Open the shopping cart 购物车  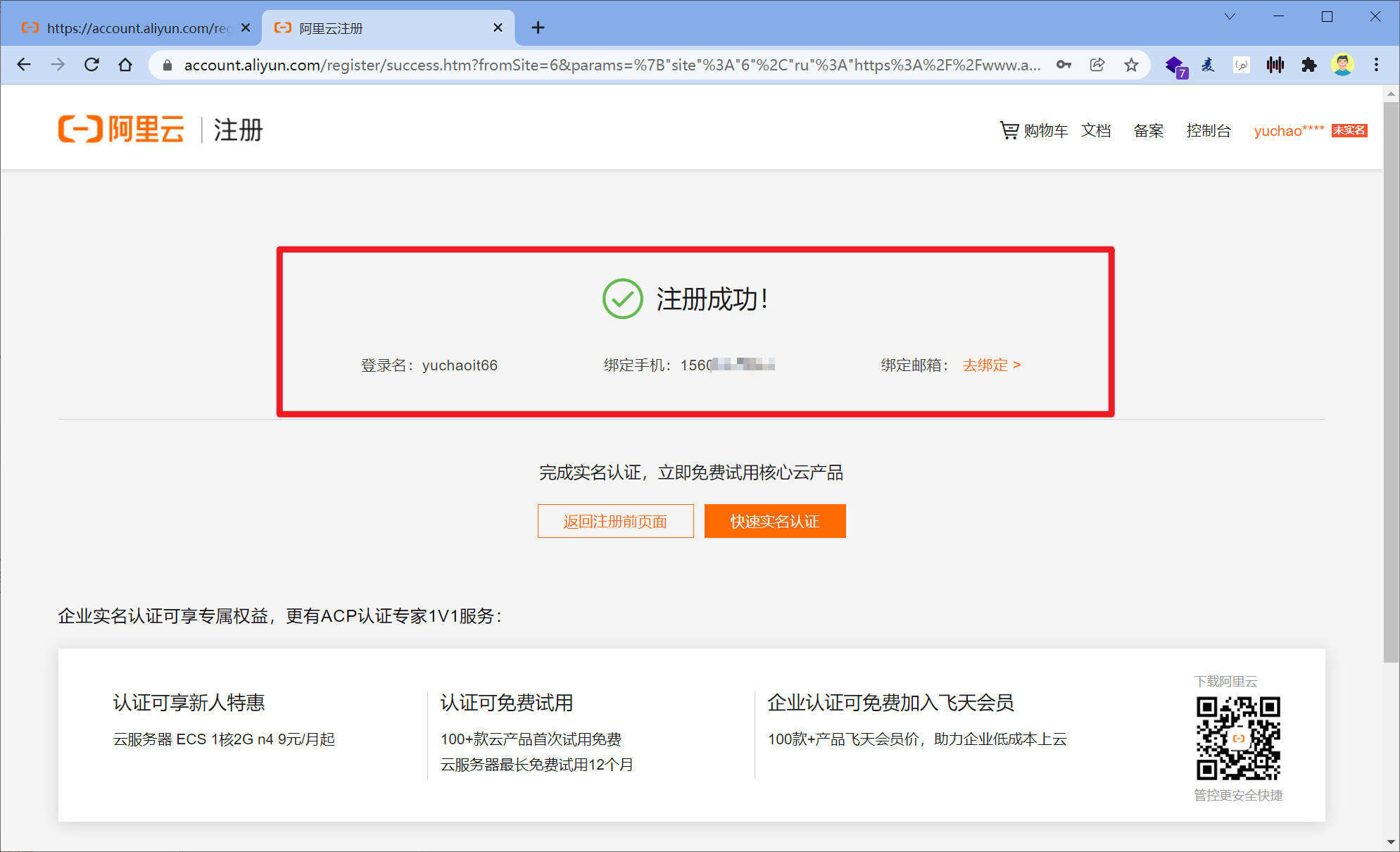(x=1034, y=130)
